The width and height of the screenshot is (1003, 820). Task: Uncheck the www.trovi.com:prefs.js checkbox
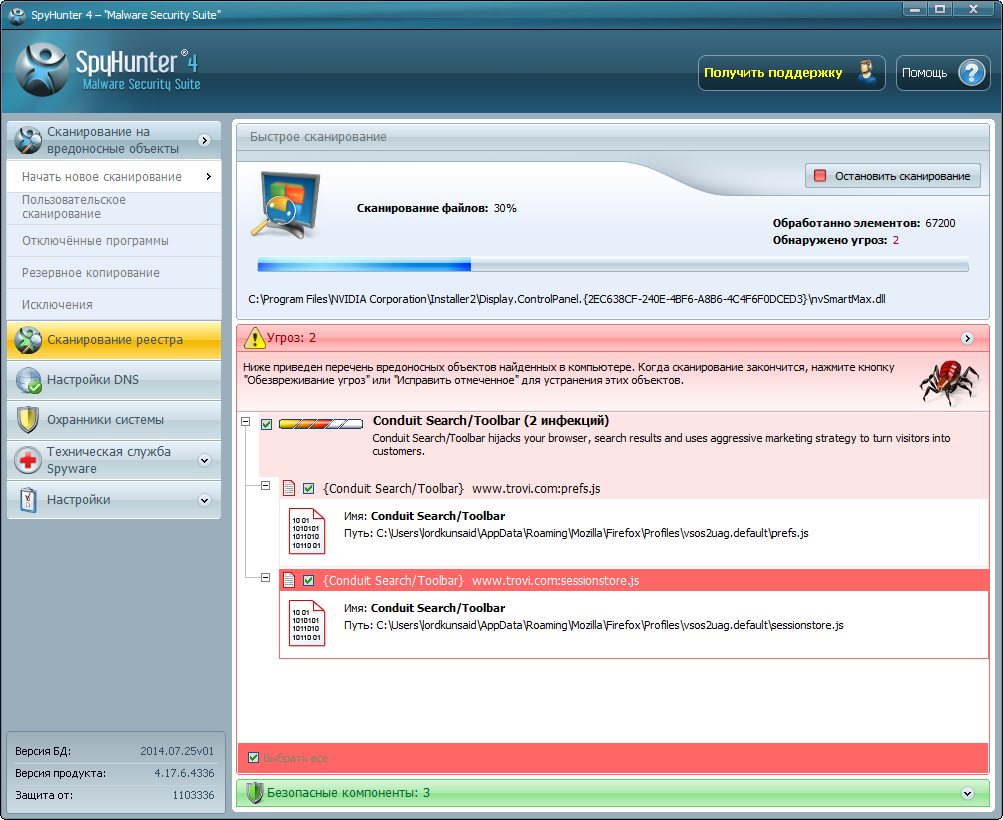(308, 489)
